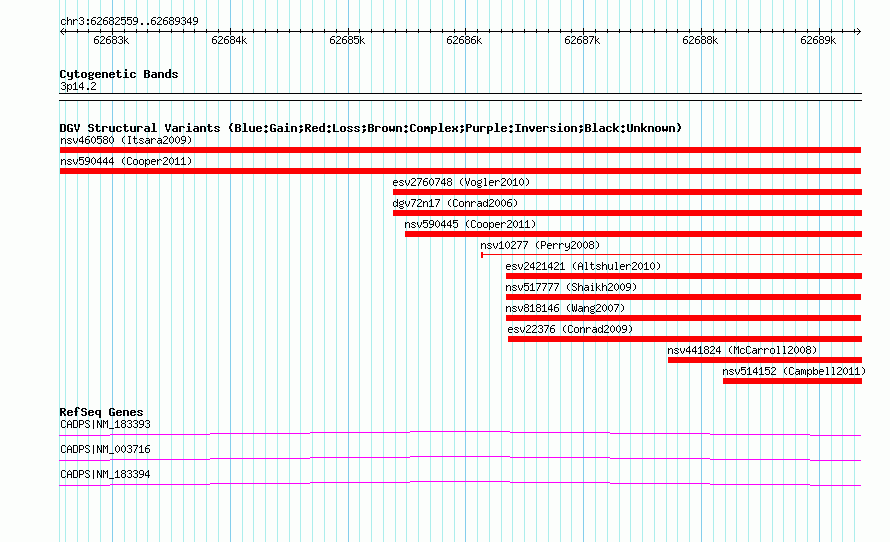Click the 62689k ruler tick label
This screenshot has height=542, width=890.
tap(818, 41)
